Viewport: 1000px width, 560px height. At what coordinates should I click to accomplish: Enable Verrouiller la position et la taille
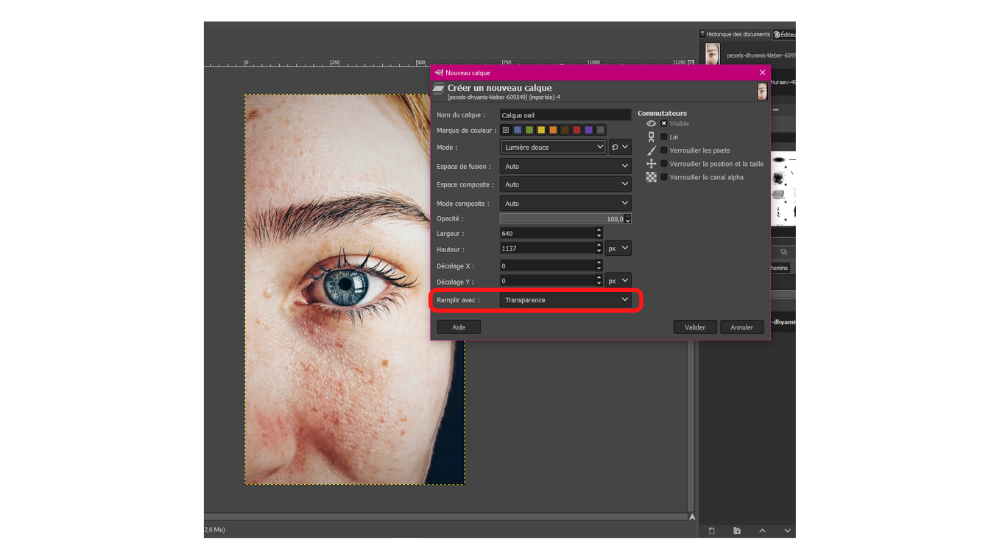[x=664, y=164]
